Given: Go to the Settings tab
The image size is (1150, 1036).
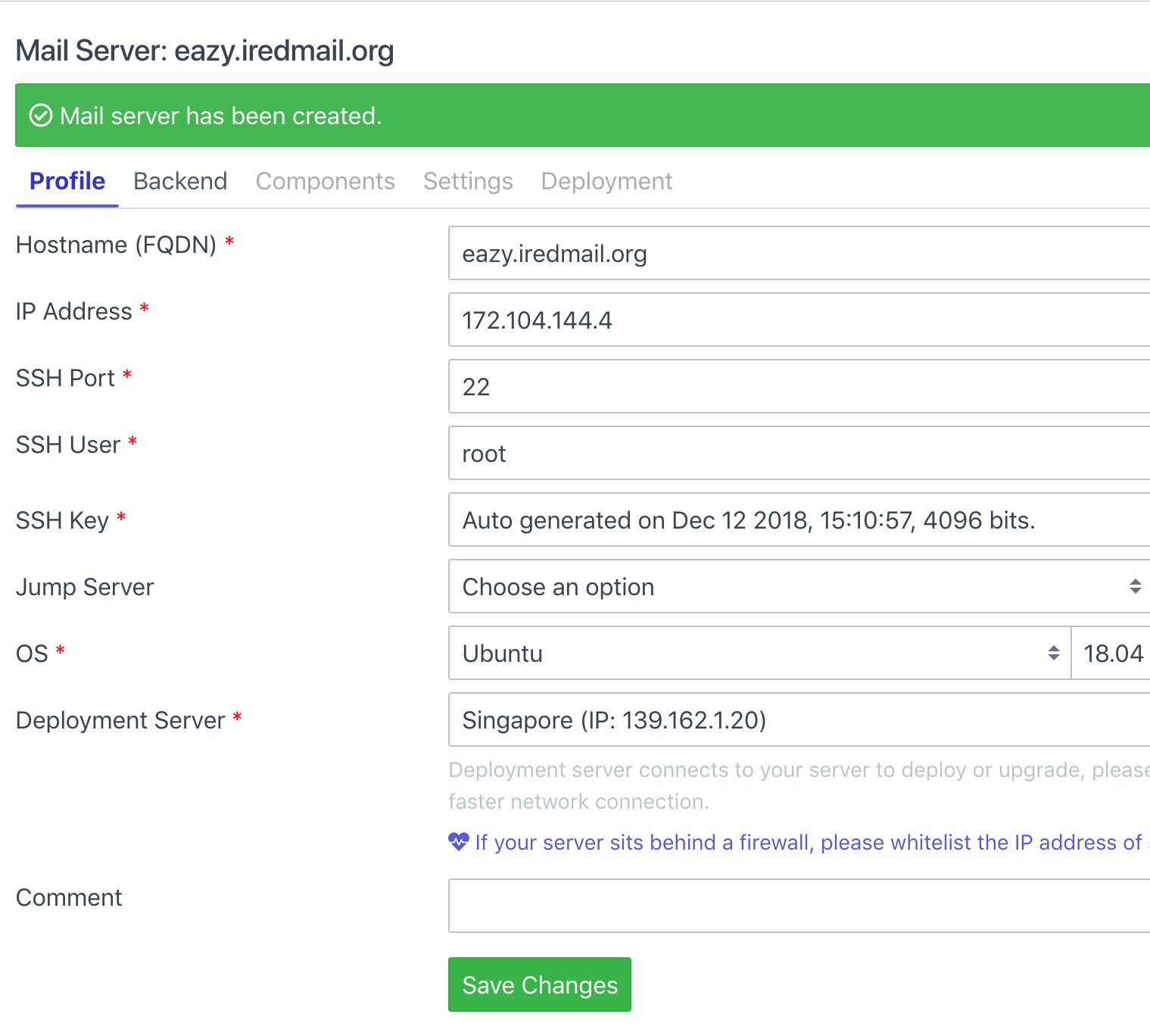Looking at the screenshot, I should [468, 181].
